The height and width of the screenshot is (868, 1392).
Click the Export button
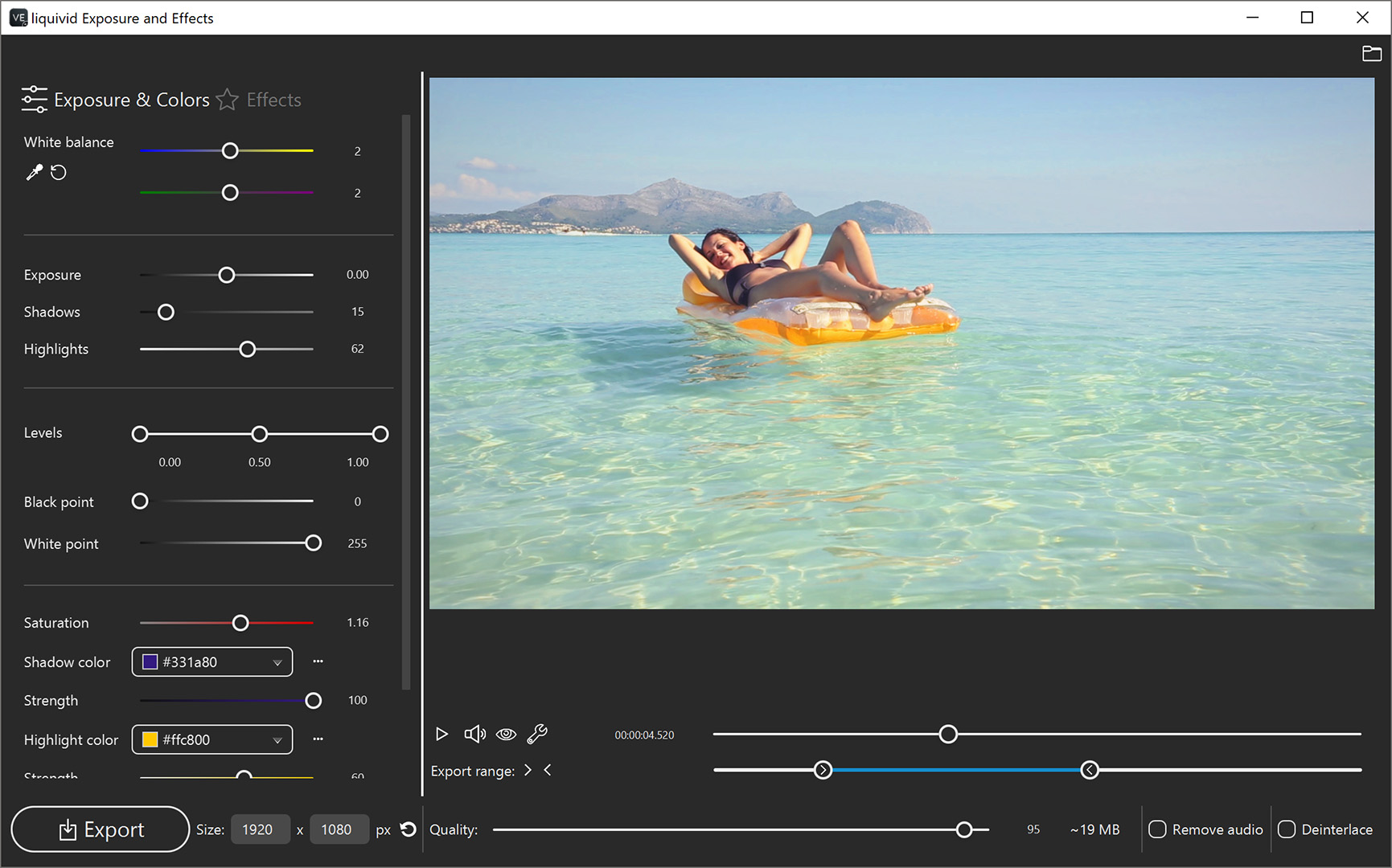(101, 829)
